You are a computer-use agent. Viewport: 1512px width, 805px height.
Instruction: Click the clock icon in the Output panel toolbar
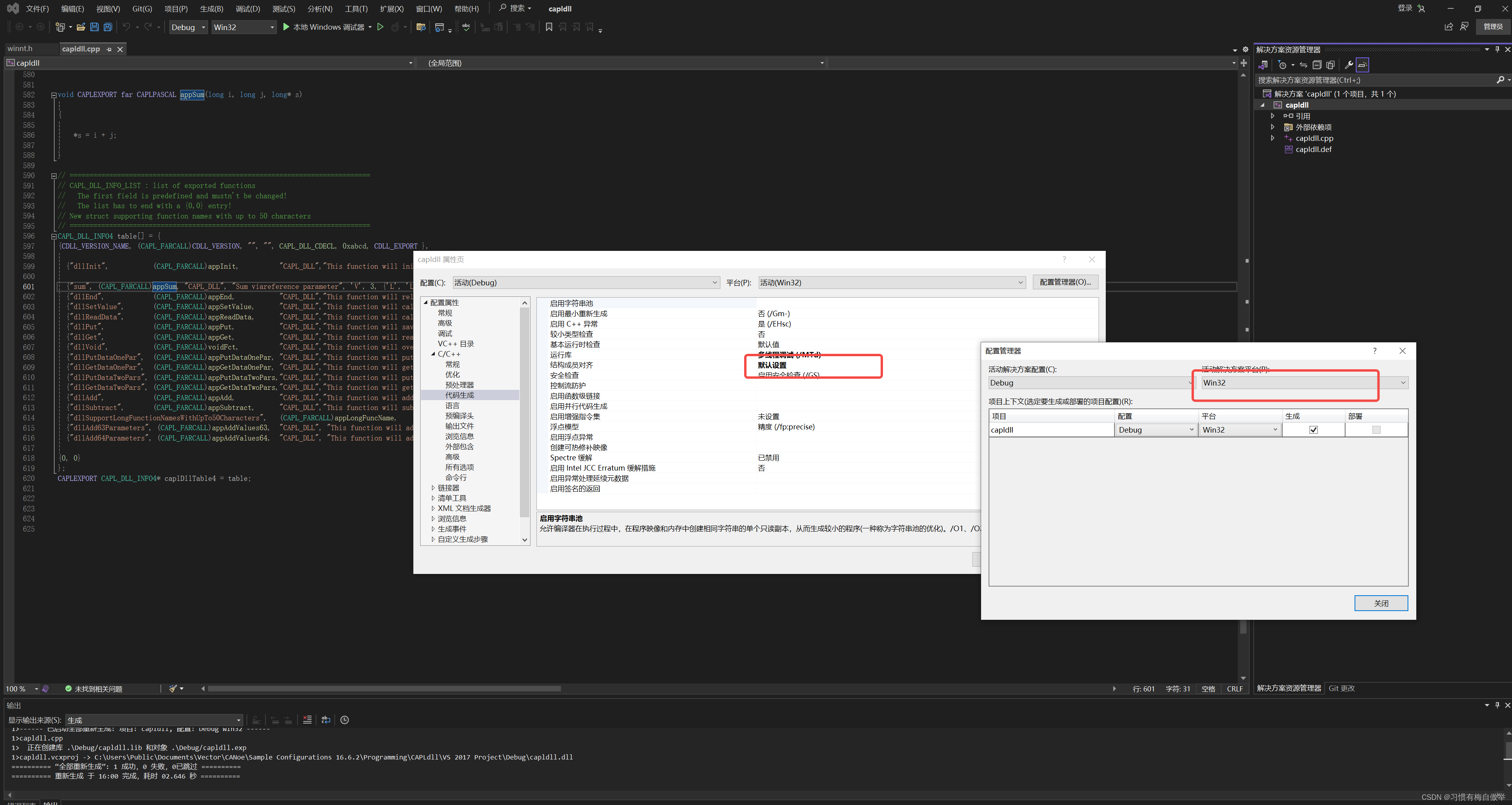pos(345,720)
